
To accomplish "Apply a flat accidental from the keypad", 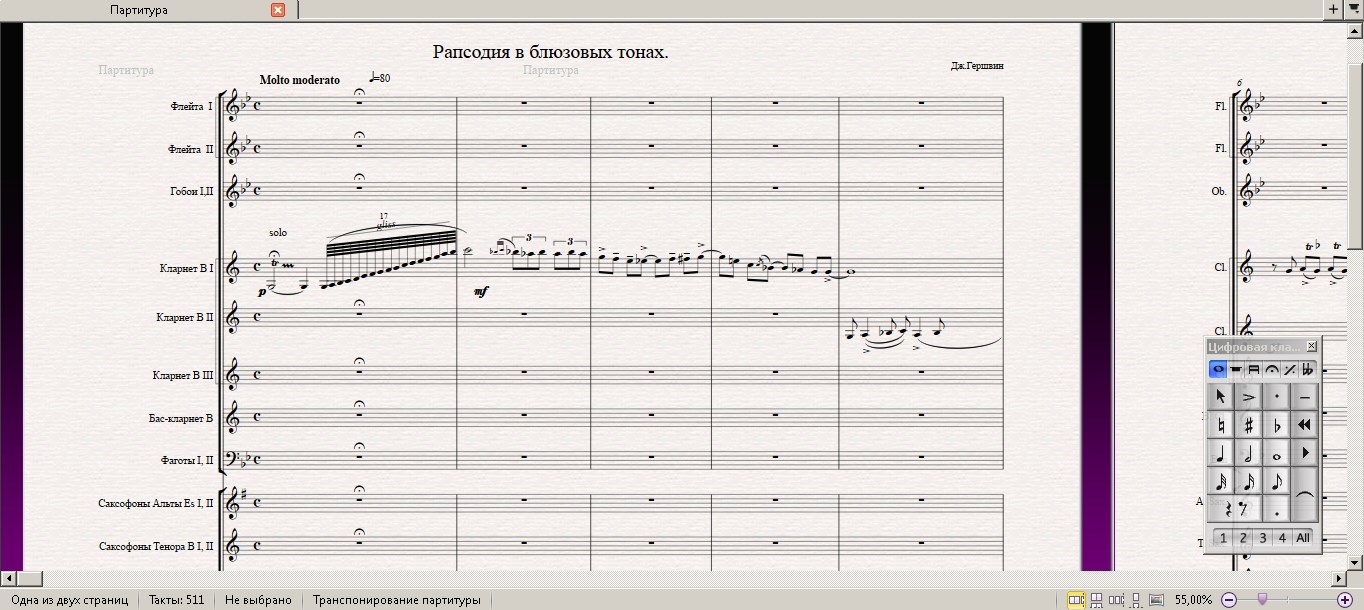I will (x=1277, y=425).
